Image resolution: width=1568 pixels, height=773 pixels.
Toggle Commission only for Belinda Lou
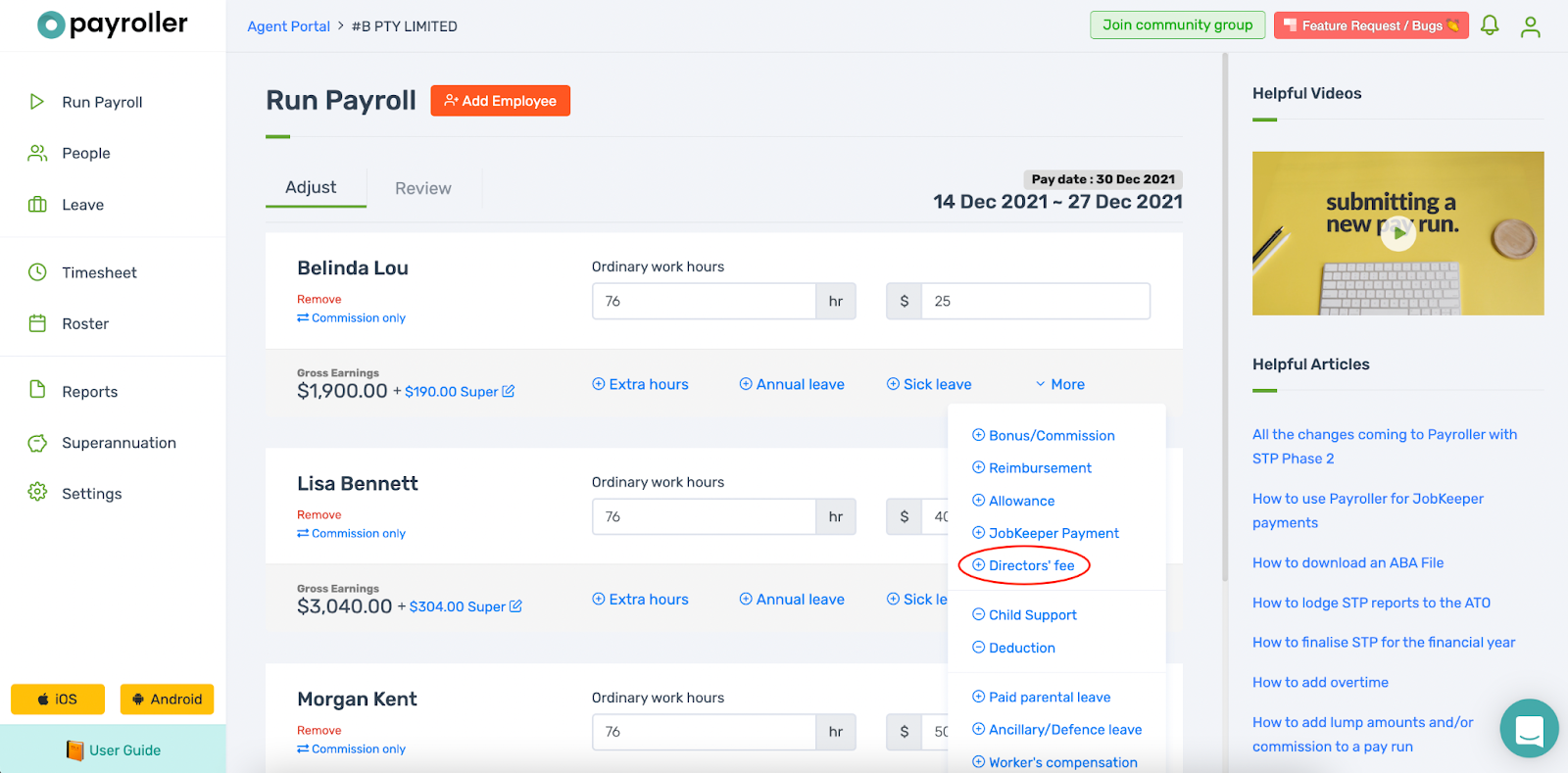[352, 318]
